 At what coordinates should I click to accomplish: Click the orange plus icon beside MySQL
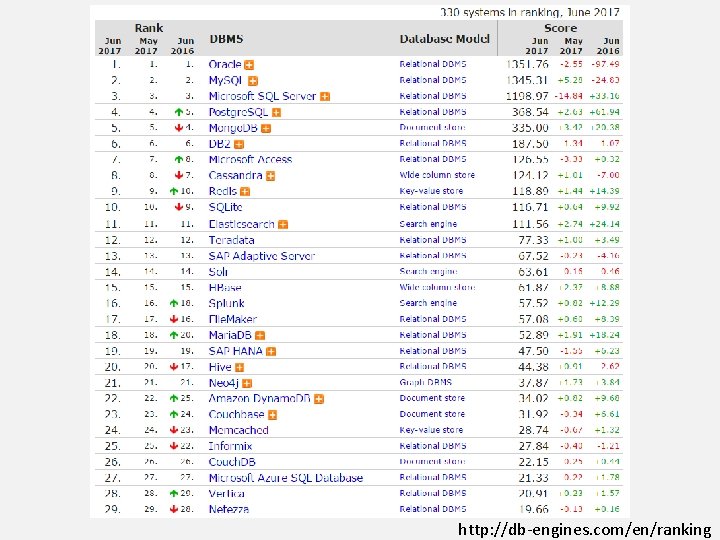tap(253, 81)
